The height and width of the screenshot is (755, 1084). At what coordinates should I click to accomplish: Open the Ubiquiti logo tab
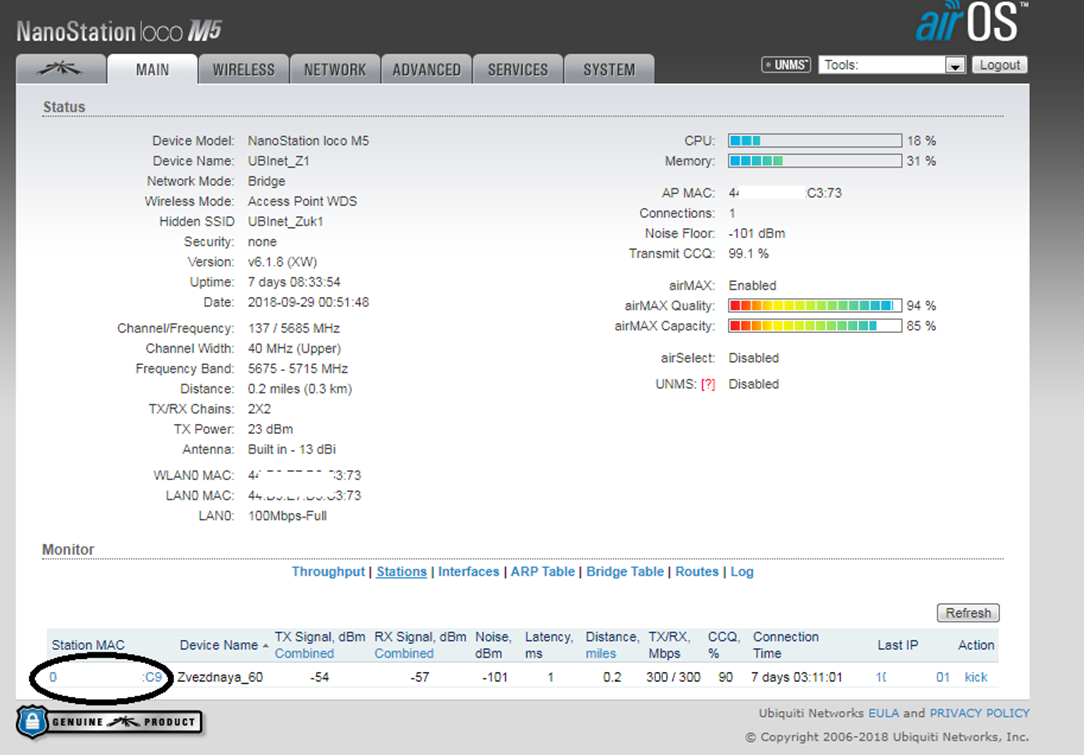coord(62,69)
